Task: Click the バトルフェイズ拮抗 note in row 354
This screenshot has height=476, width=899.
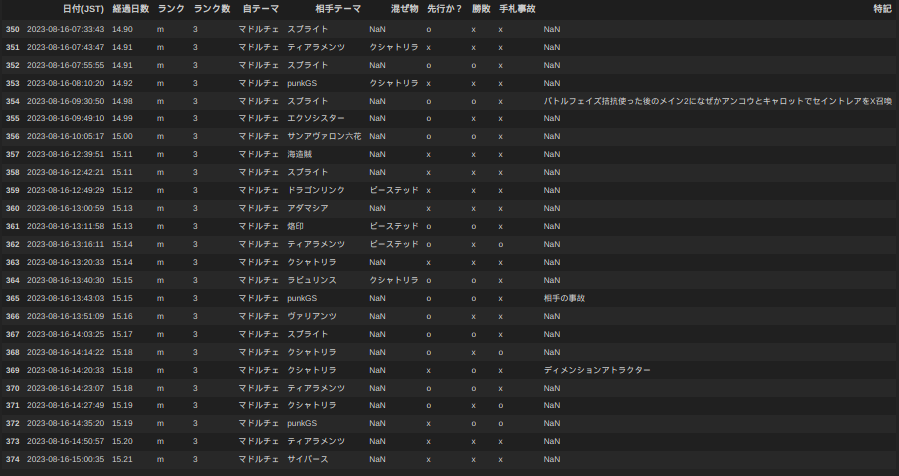Action: (718, 101)
